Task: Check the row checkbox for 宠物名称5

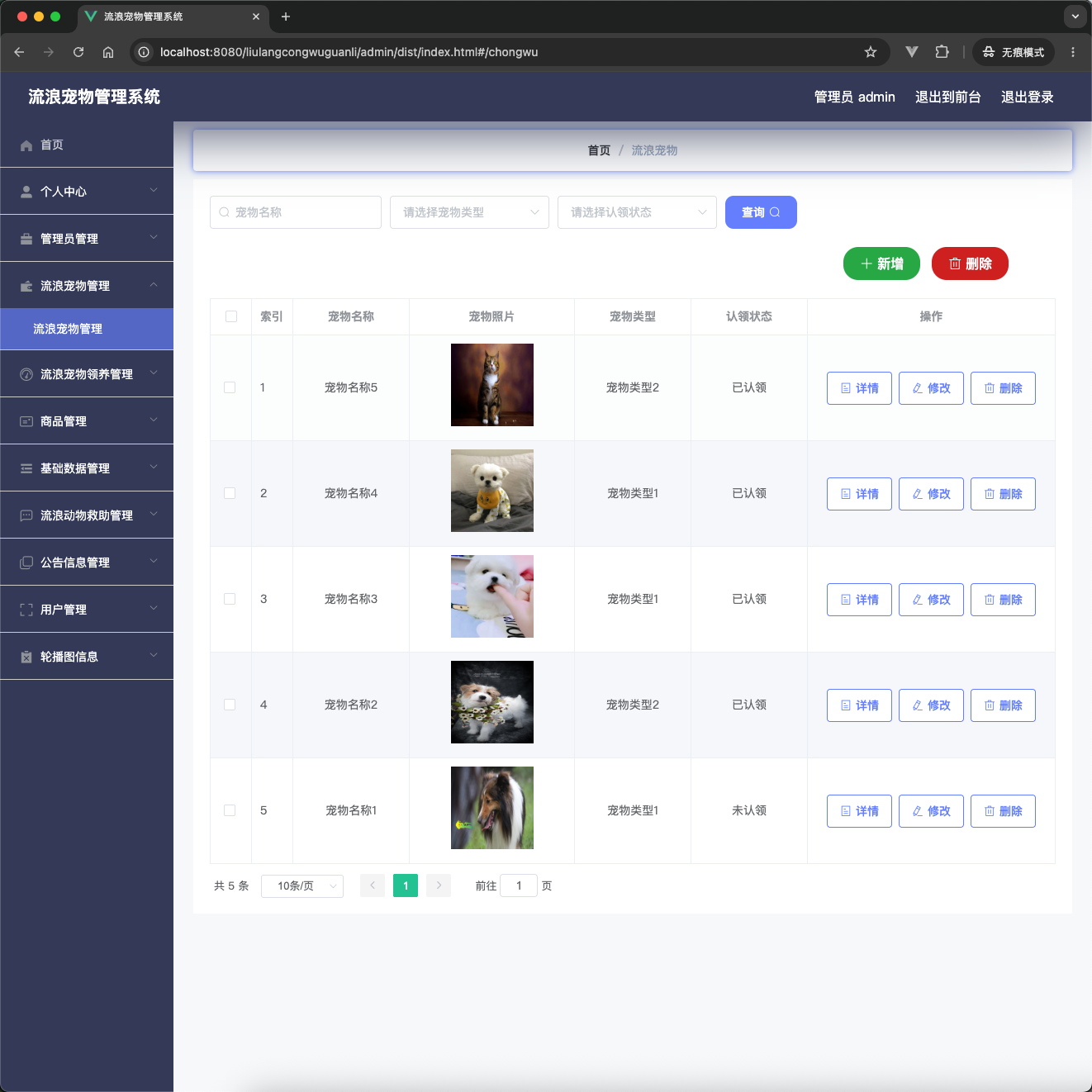Action: pyautogui.click(x=230, y=387)
